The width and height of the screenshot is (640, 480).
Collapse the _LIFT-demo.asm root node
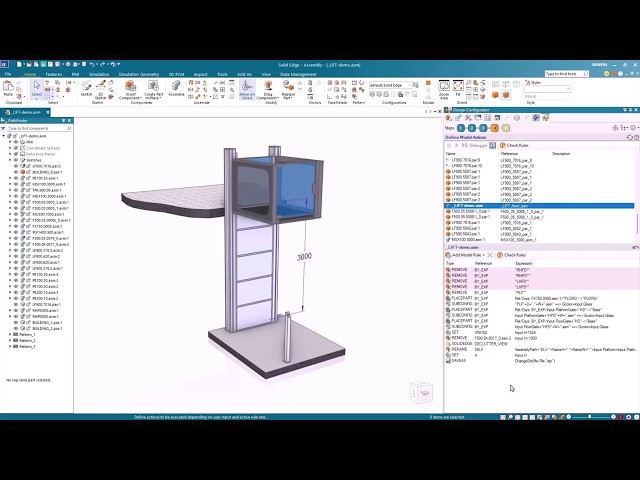pos(4,136)
